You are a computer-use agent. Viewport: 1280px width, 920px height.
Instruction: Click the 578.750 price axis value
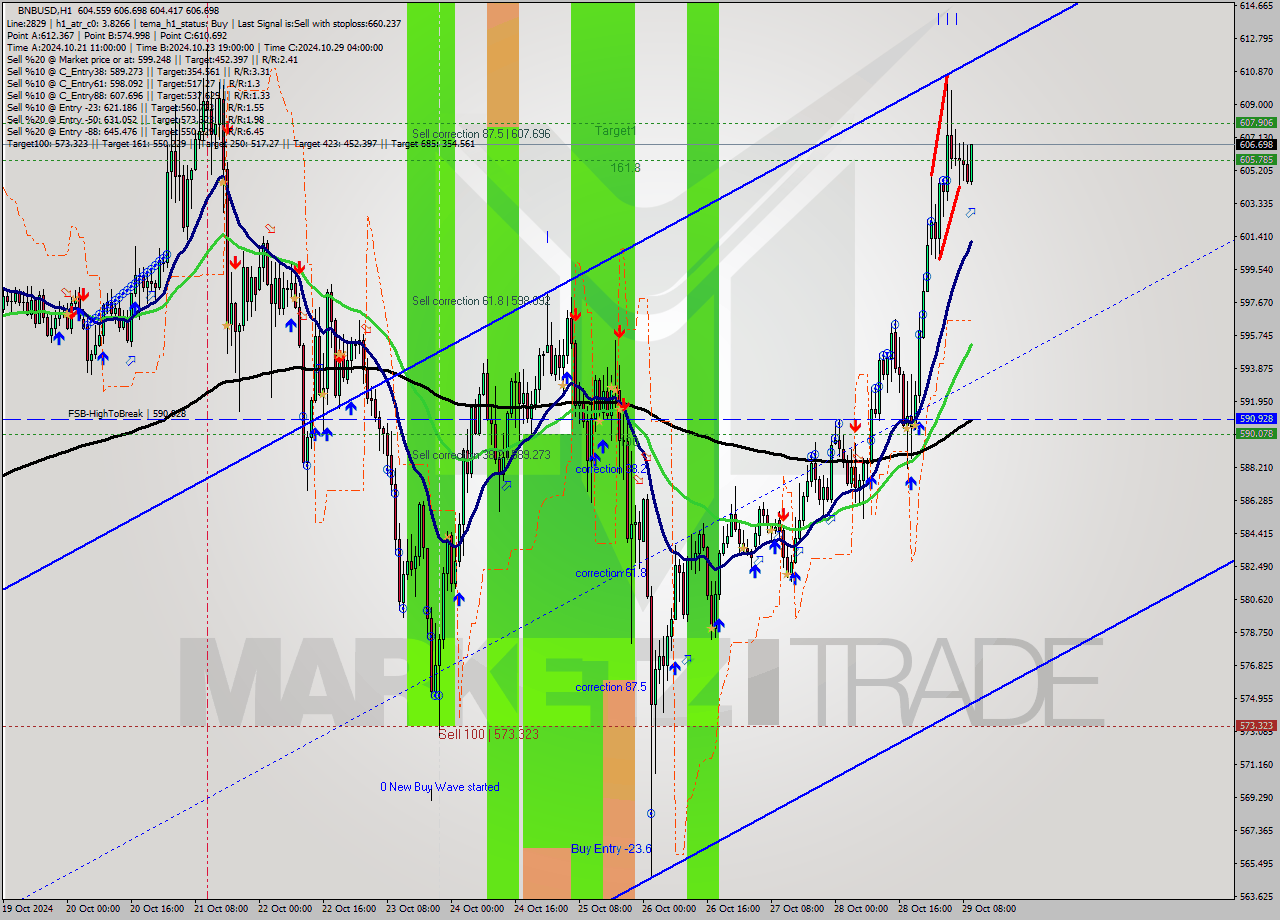coord(1256,632)
